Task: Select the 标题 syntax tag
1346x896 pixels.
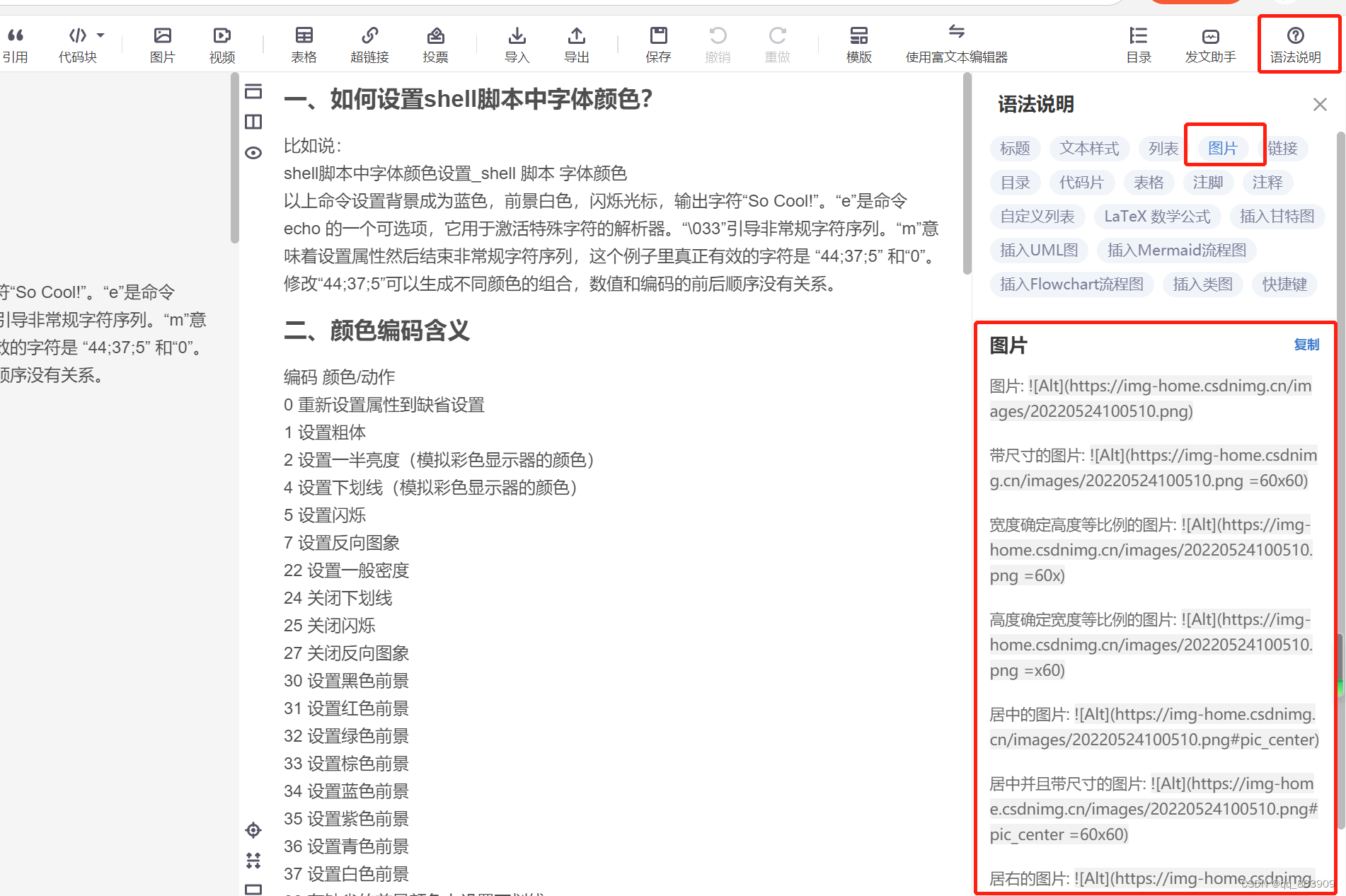Action: (x=1015, y=149)
